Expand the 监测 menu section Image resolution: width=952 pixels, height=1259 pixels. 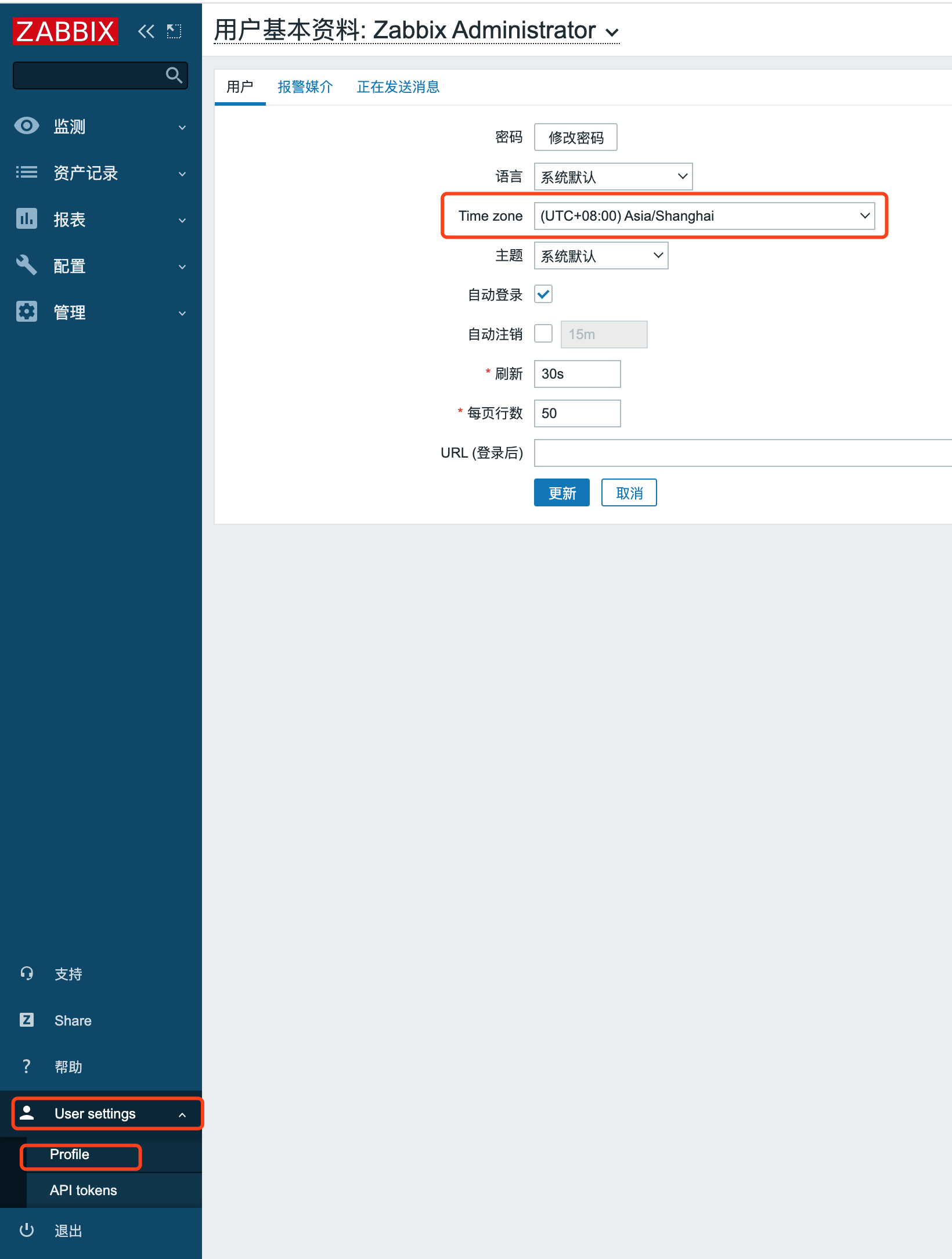[182, 127]
